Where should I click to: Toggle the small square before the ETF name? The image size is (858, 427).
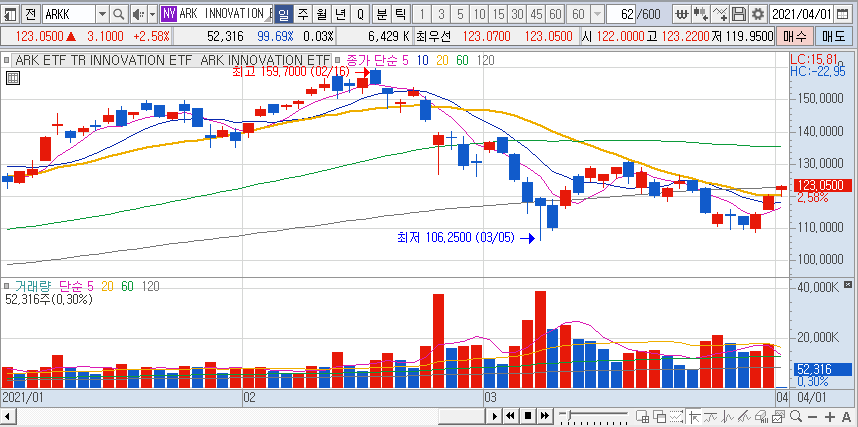(7, 60)
